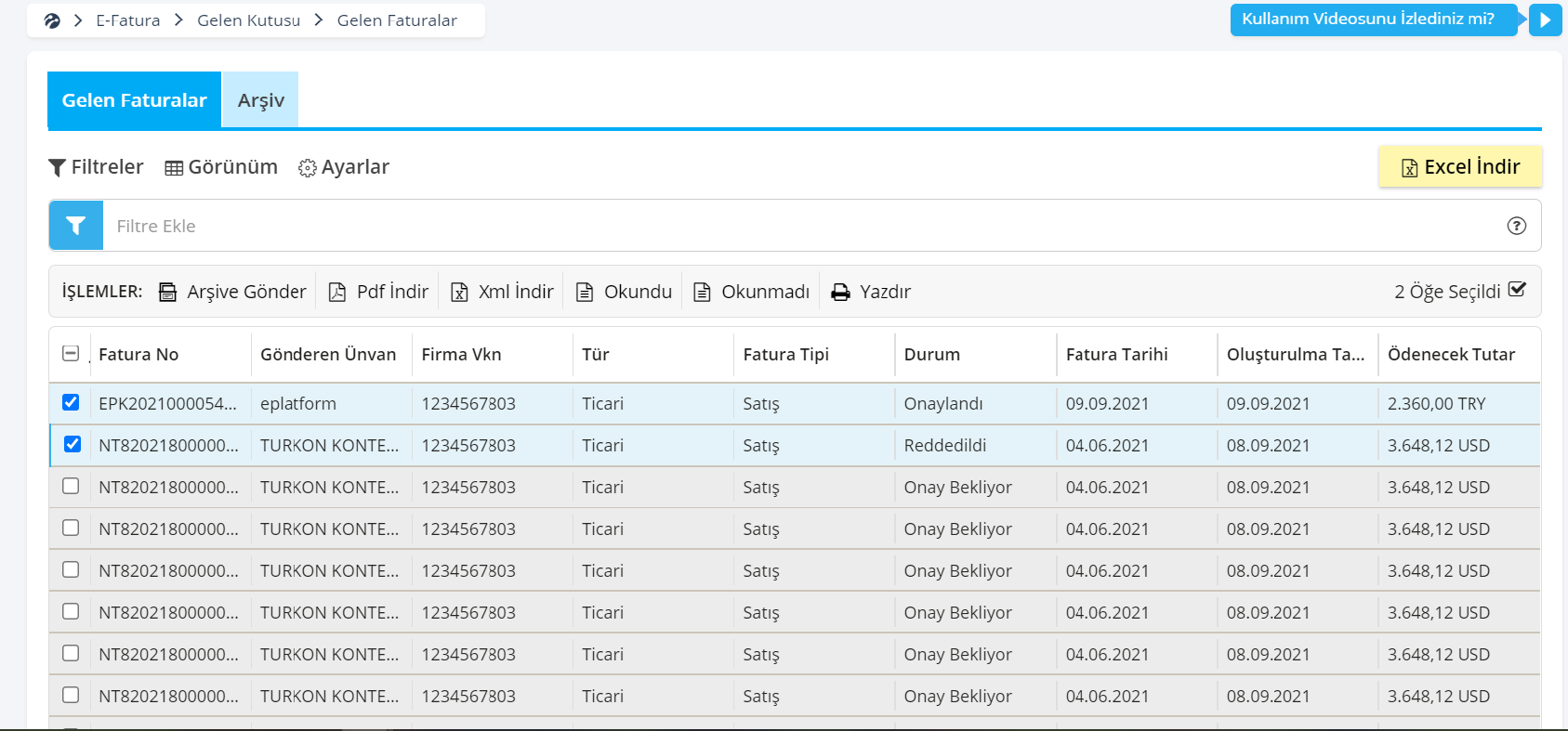The height and width of the screenshot is (731, 1568).
Task: Check the sixth Onay Bekliyor row checkbox
Action: click(71, 695)
